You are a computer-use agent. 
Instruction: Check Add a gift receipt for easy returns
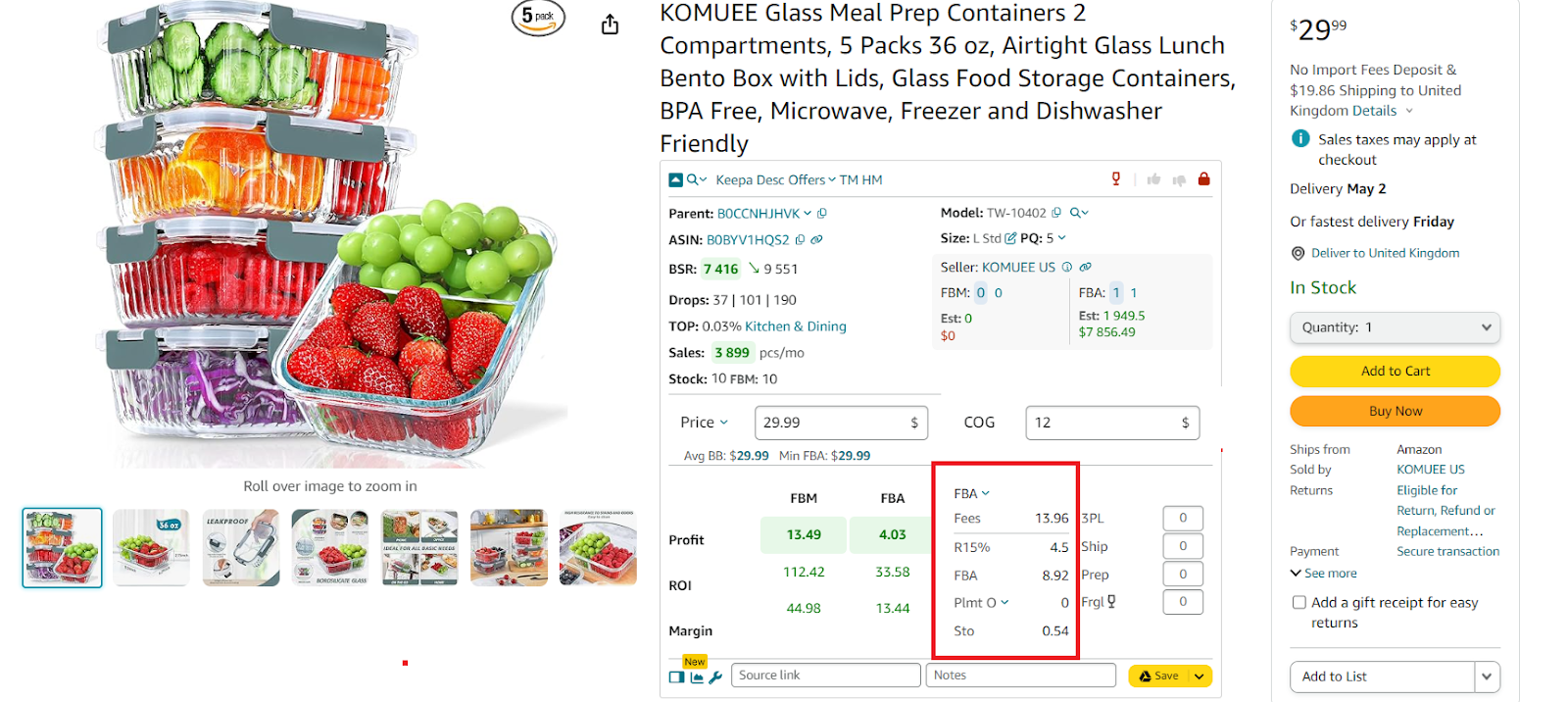[x=1298, y=602]
